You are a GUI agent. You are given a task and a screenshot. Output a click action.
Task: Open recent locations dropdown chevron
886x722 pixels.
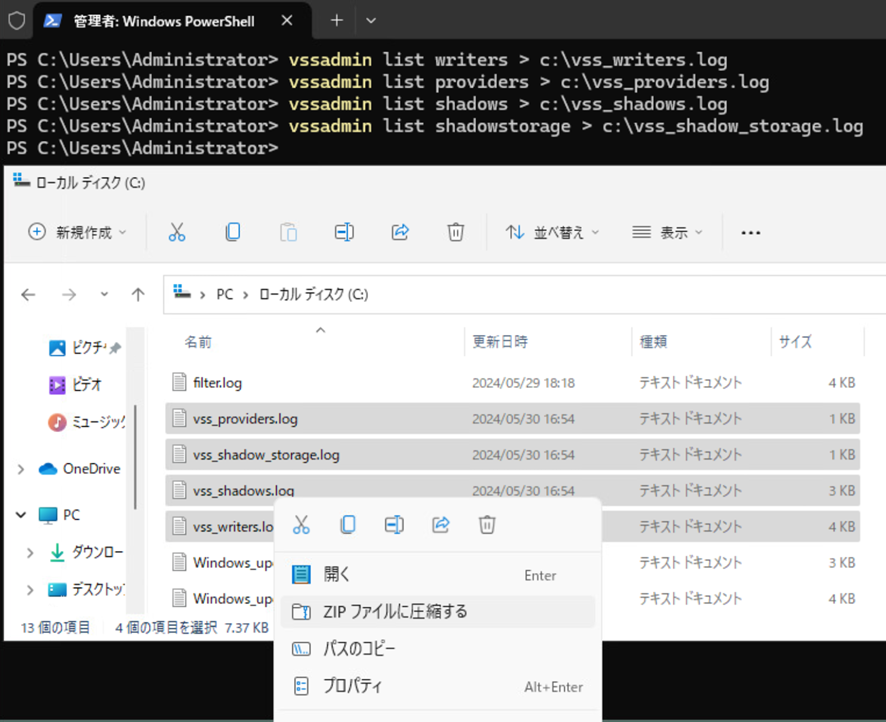coord(105,294)
